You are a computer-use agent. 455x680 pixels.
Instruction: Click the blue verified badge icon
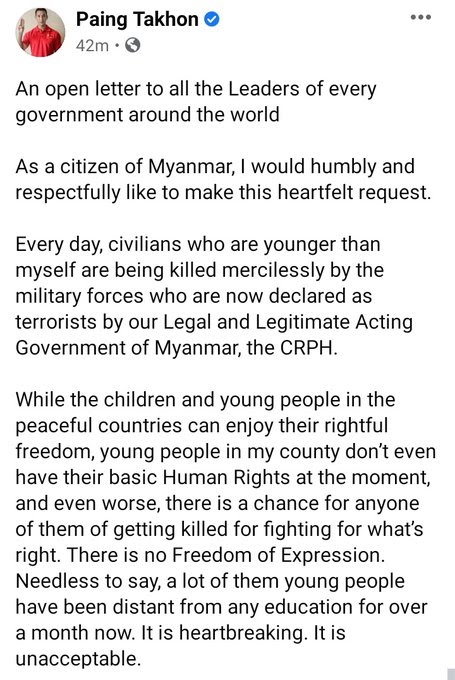click(212, 19)
